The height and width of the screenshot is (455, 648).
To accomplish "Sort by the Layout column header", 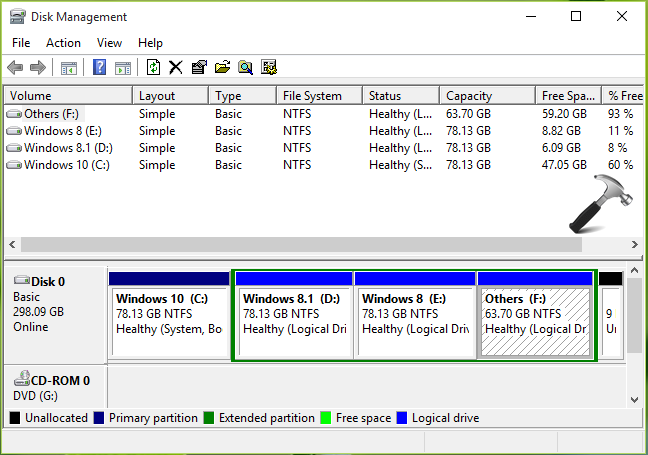I will tap(170, 96).
